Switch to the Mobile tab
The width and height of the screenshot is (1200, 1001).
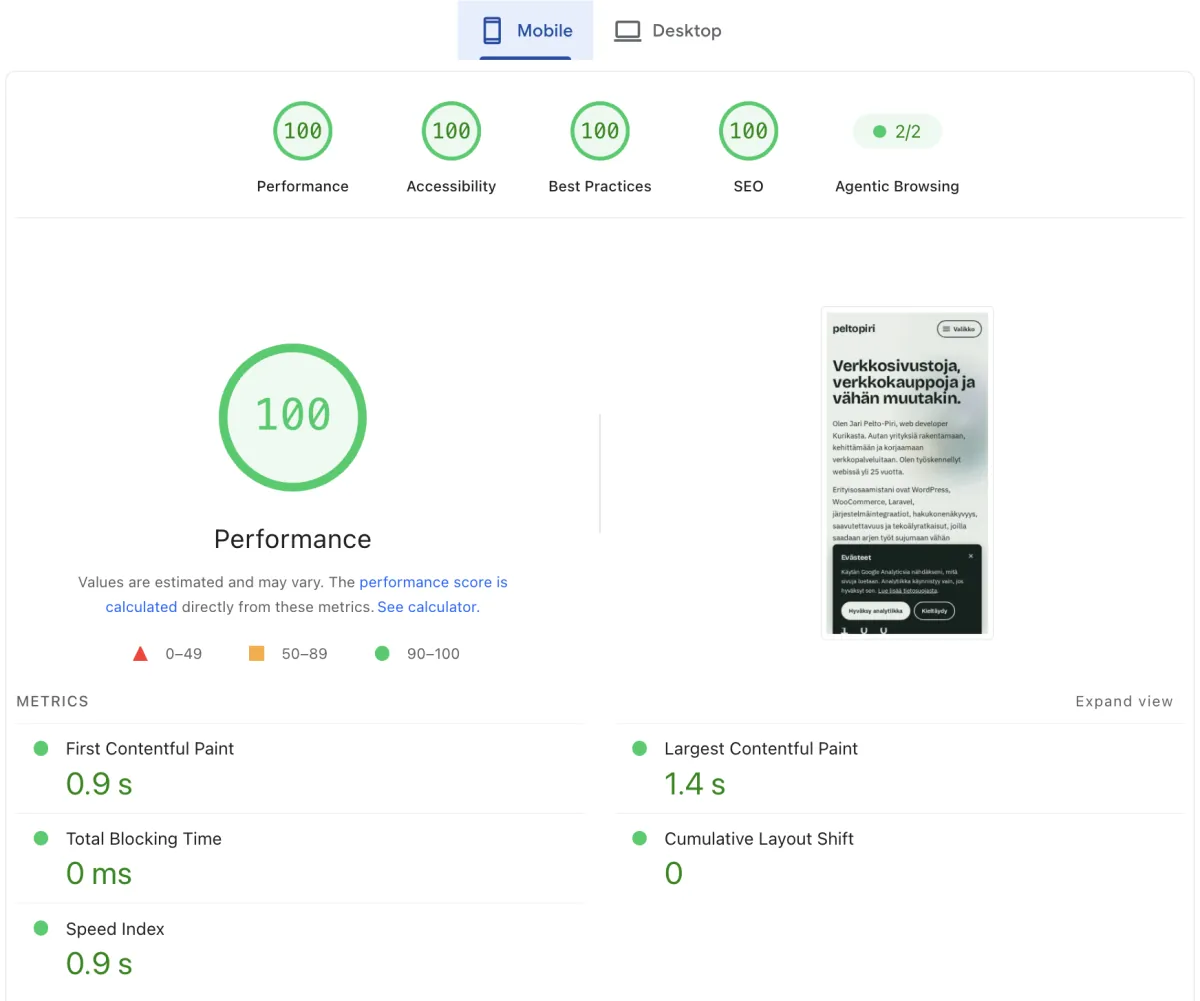tap(525, 30)
